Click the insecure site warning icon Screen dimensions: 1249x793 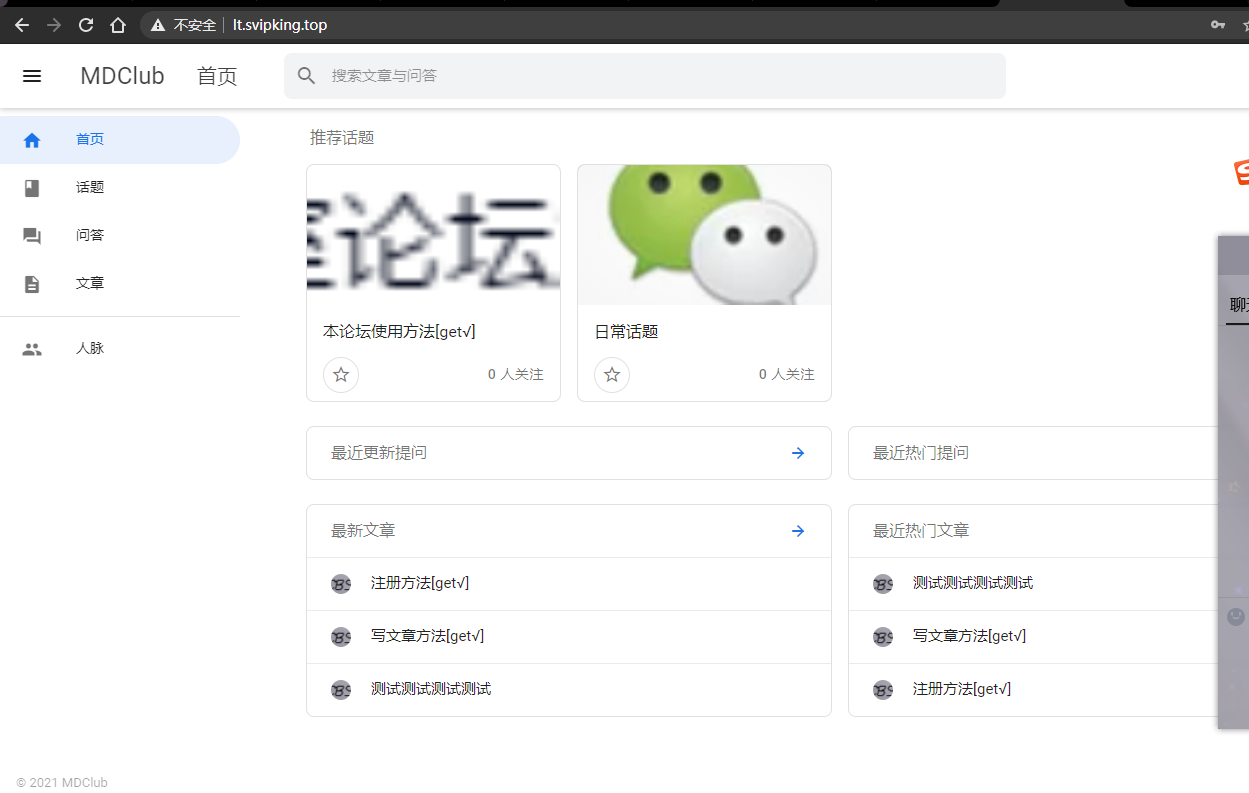click(x=157, y=25)
